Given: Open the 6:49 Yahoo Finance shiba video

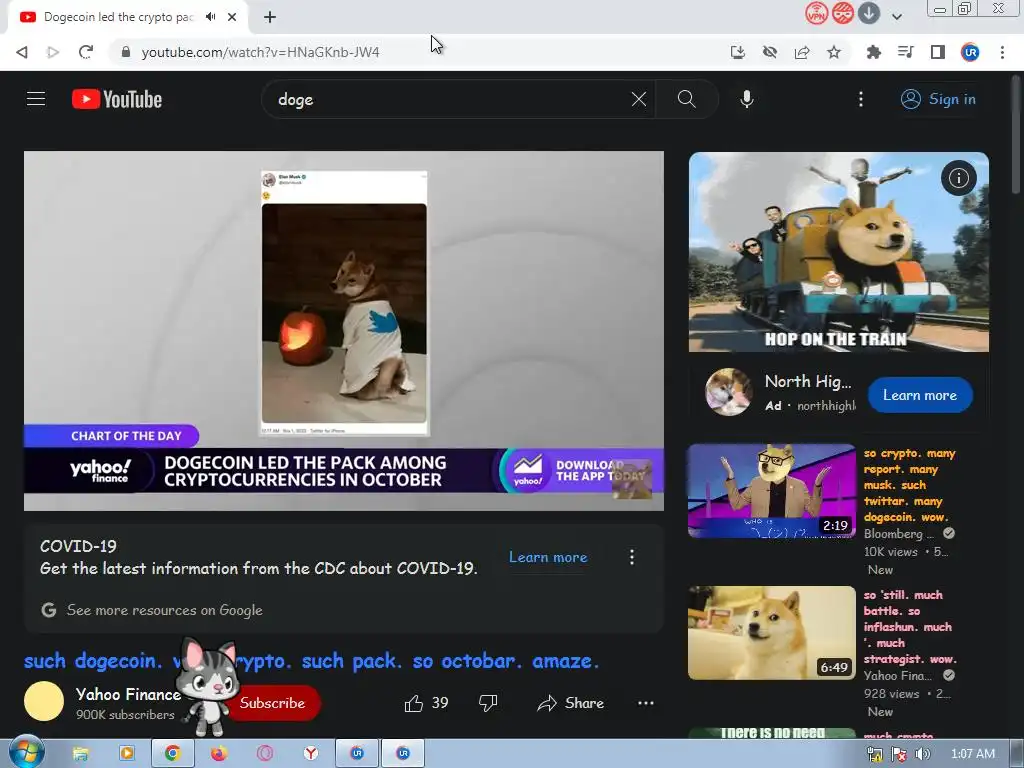Looking at the screenshot, I should pyautogui.click(x=771, y=633).
